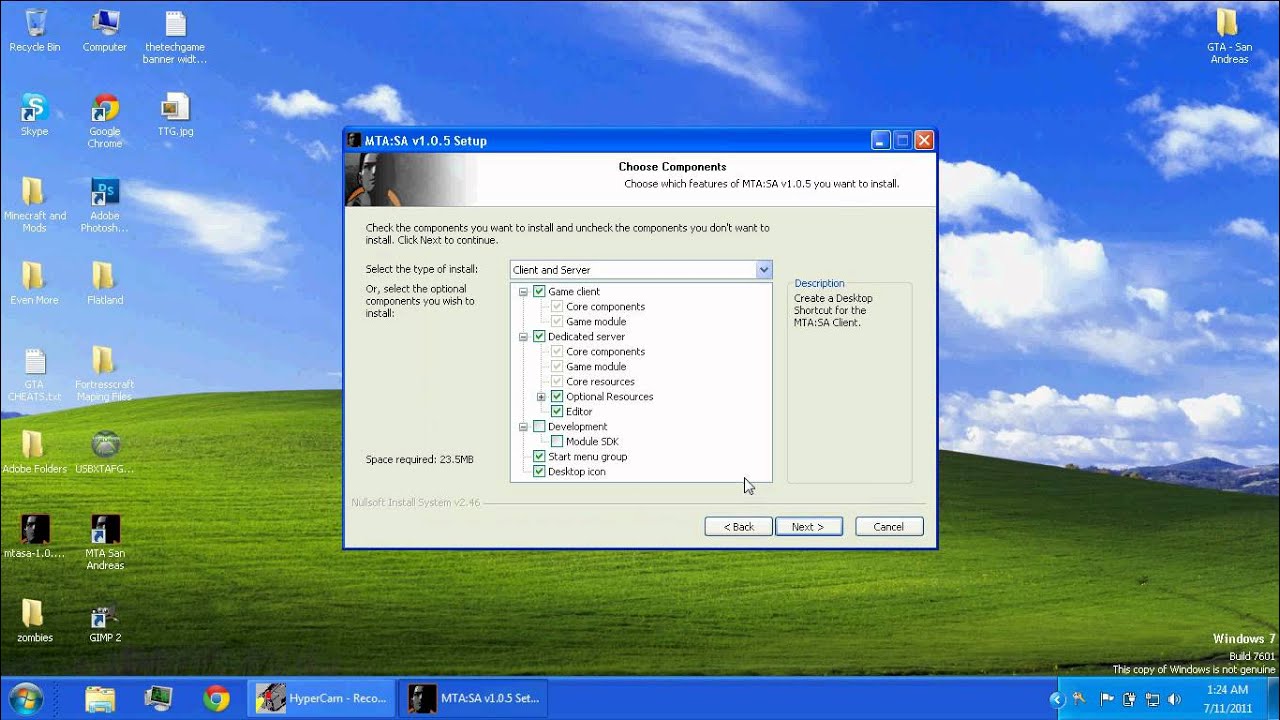The width and height of the screenshot is (1280, 720).
Task: Launch the Adobe Photoshop desktop shortcut
Action: pyautogui.click(x=105, y=204)
